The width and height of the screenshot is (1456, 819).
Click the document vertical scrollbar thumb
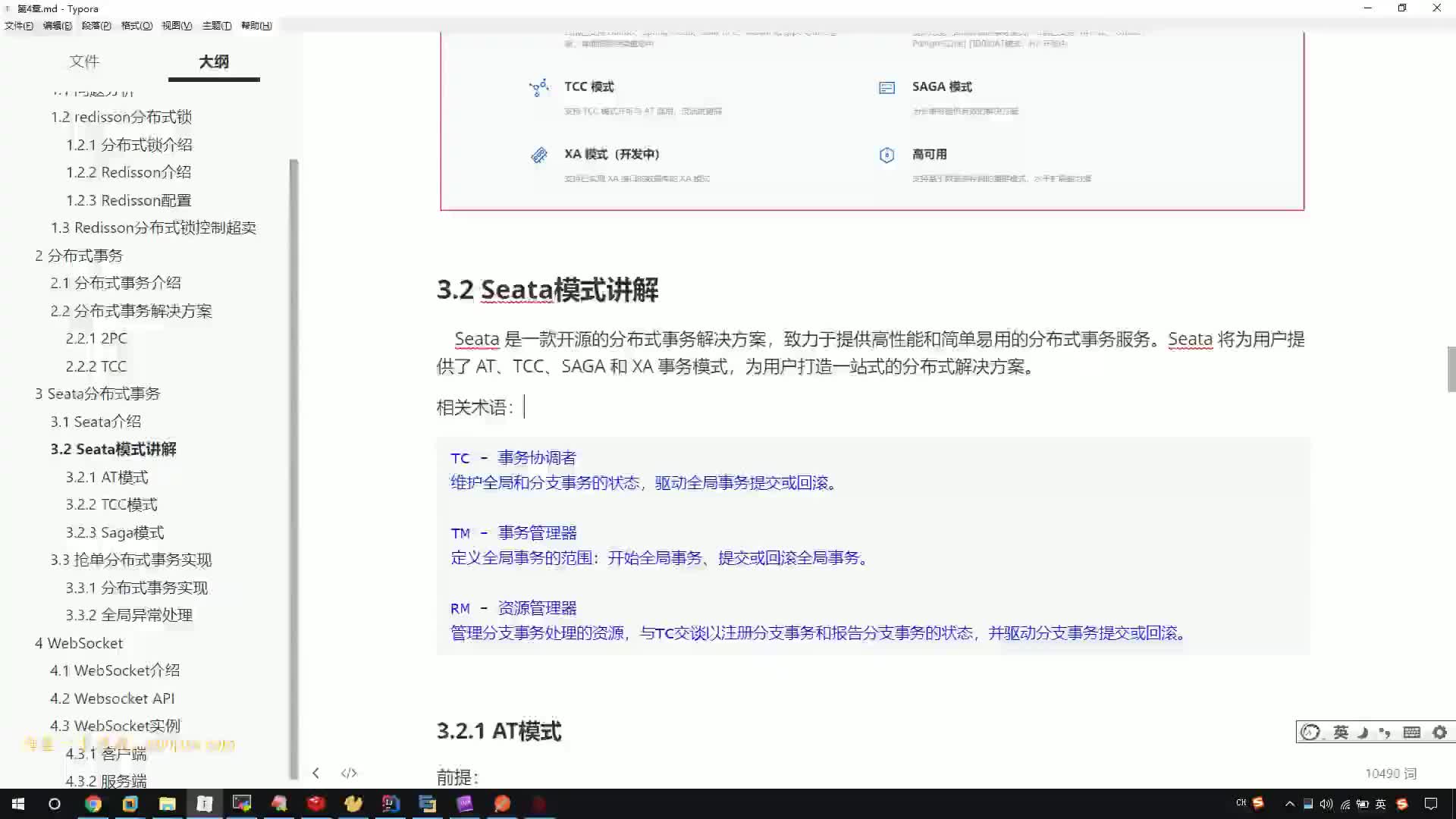click(1451, 369)
